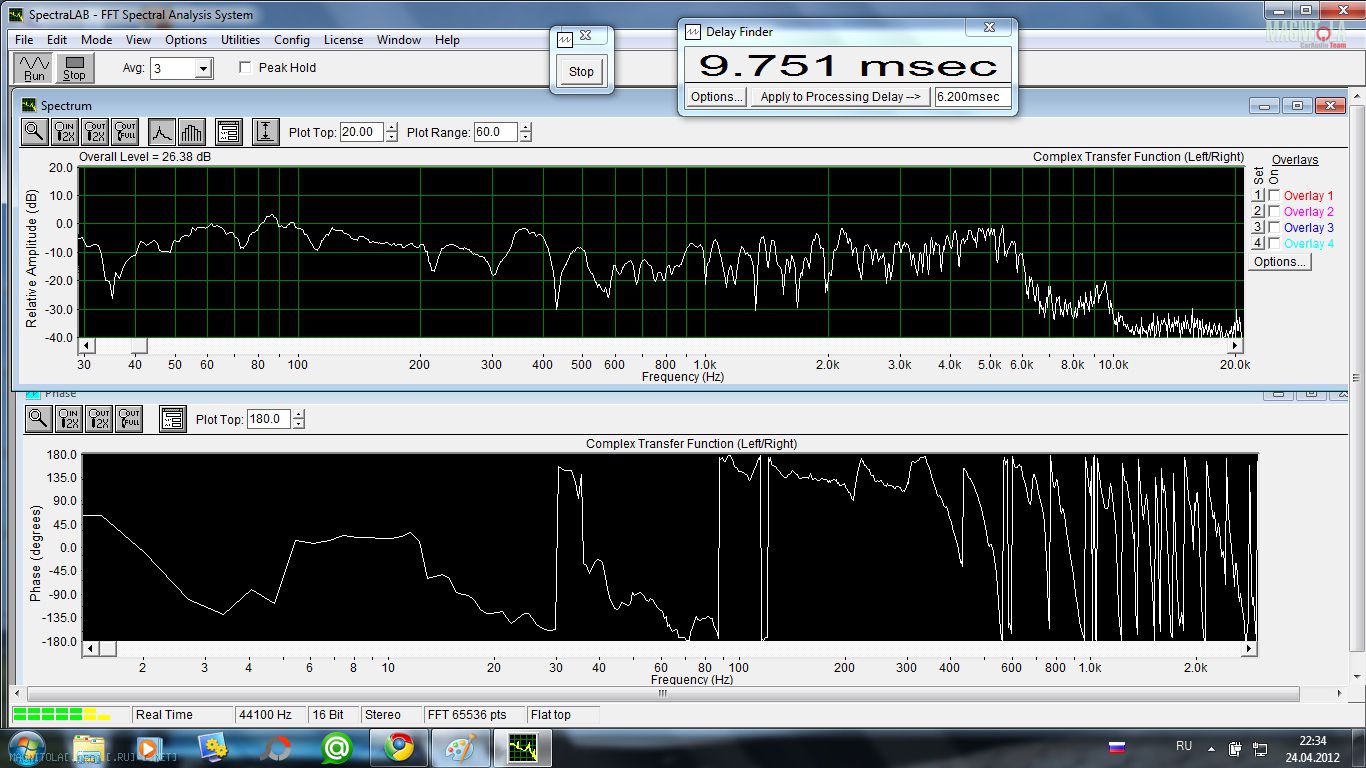Open Windows Explorer from taskbar
This screenshot has width=1366, height=768.
point(90,747)
